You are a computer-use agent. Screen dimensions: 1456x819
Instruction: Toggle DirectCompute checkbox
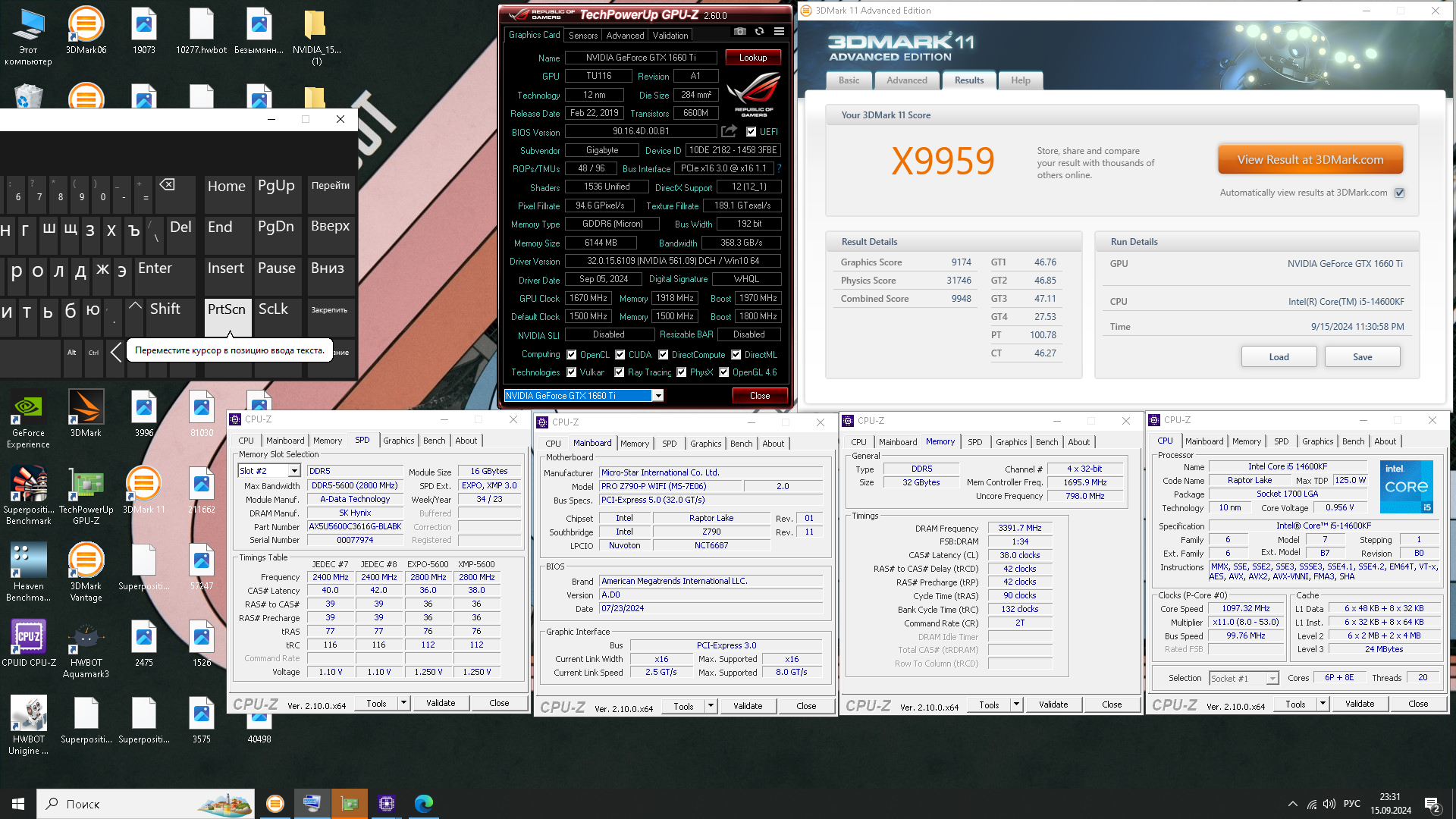coord(664,354)
